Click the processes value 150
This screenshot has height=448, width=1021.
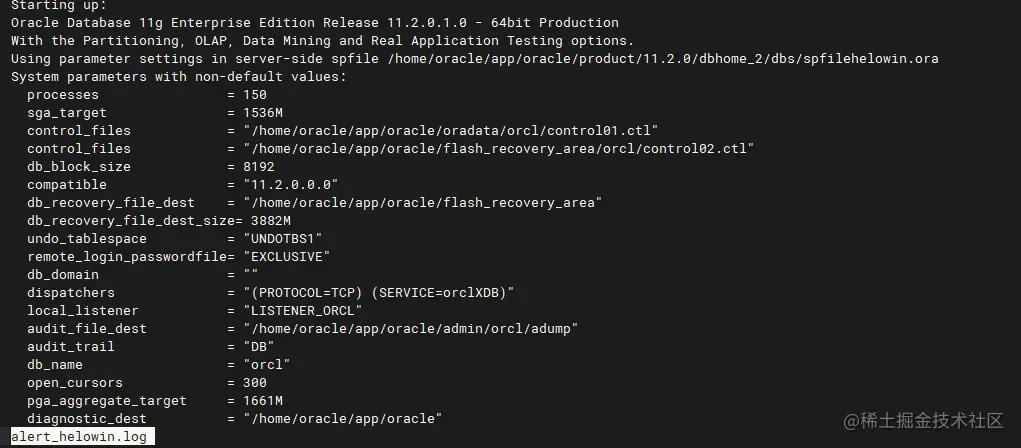tap(255, 95)
